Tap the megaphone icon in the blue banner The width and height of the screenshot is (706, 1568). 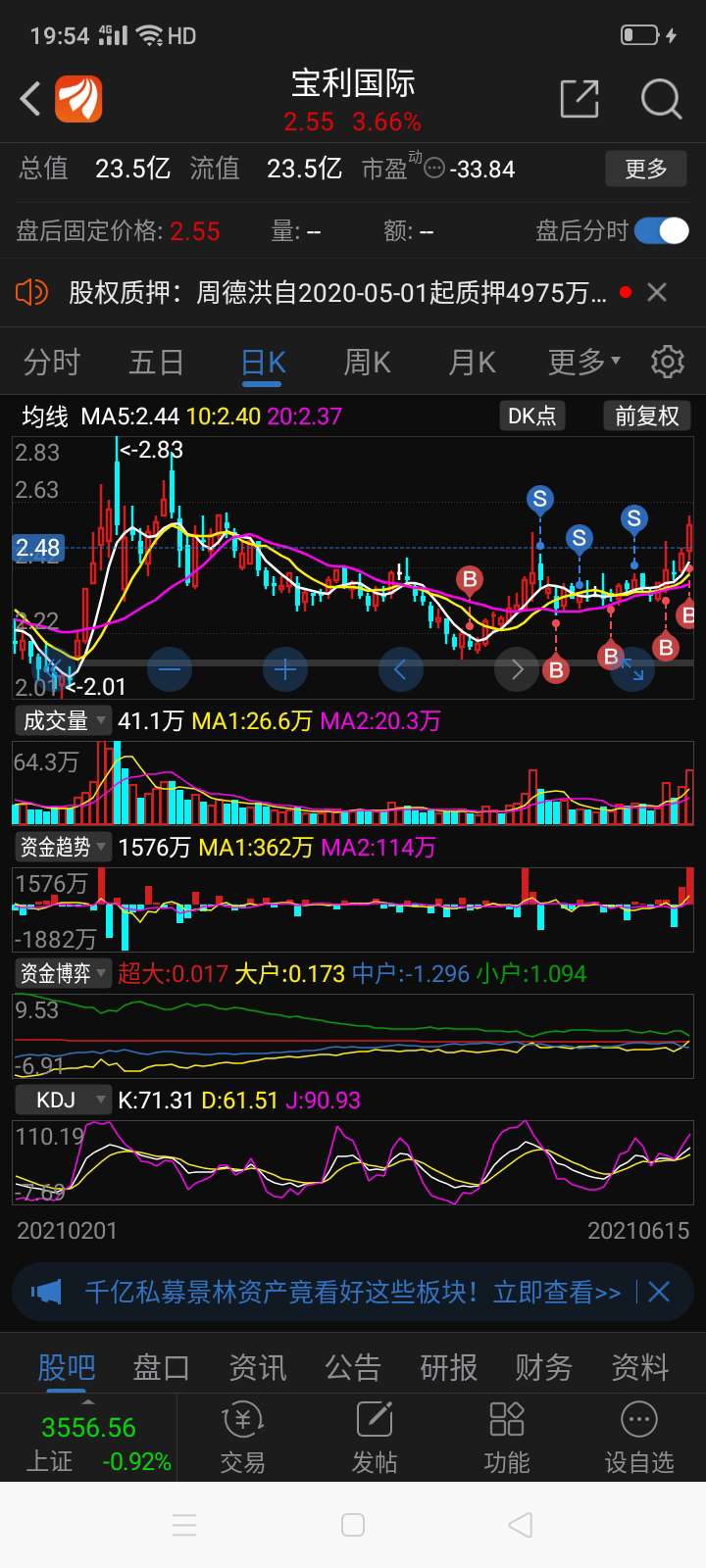pyautogui.click(x=46, y=1292)
